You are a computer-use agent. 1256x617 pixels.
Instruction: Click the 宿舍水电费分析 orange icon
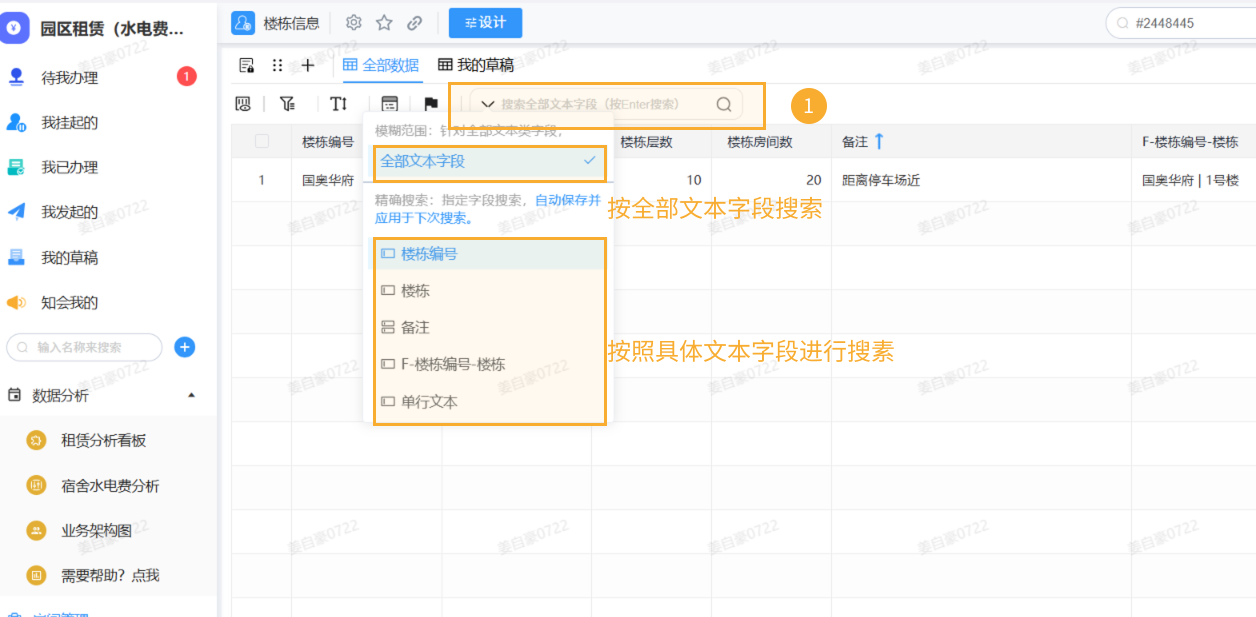click(36, 485)
